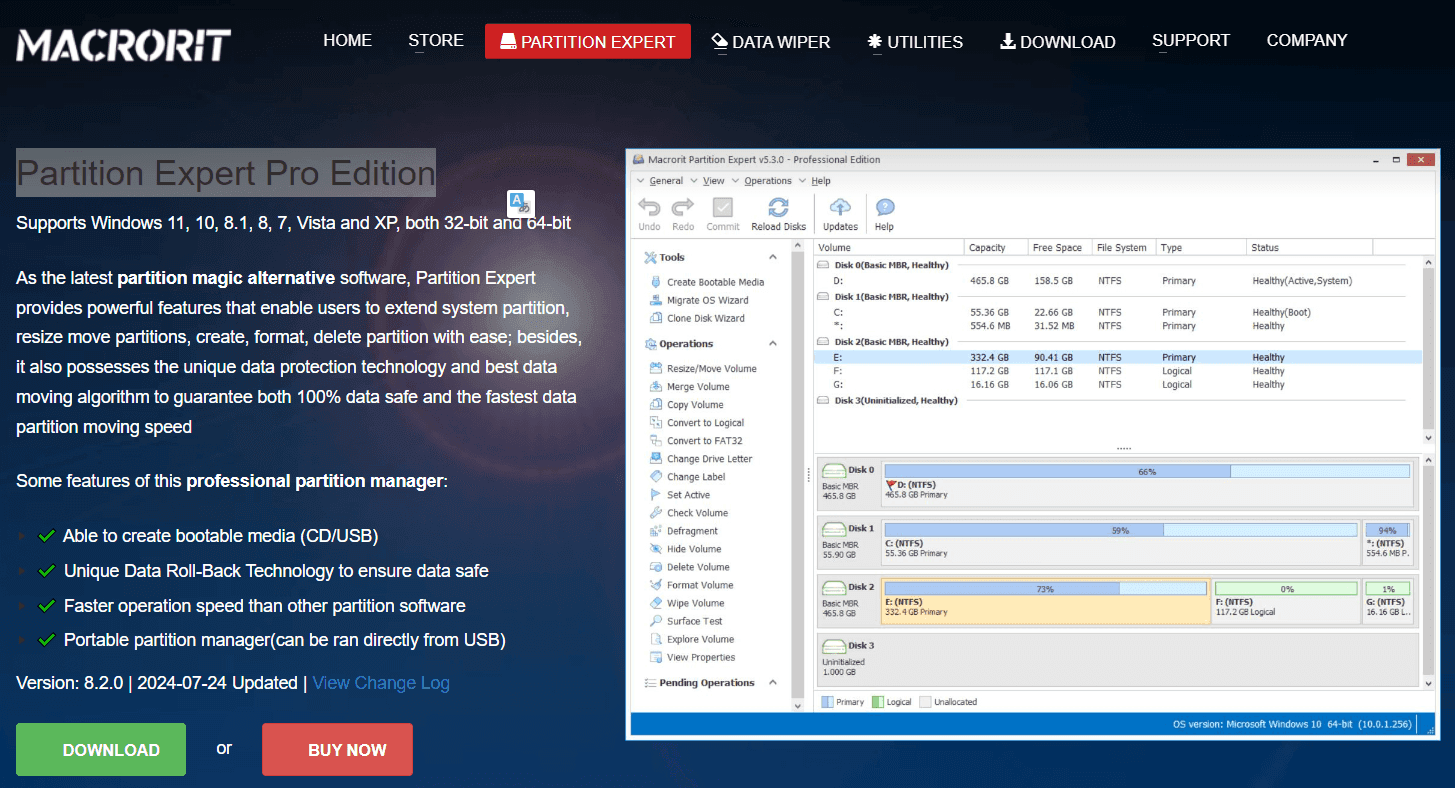The height and width of the screenshot is (788, 1455).
Task: Collapse the Pending Operations section
Action: coord(773,682)
